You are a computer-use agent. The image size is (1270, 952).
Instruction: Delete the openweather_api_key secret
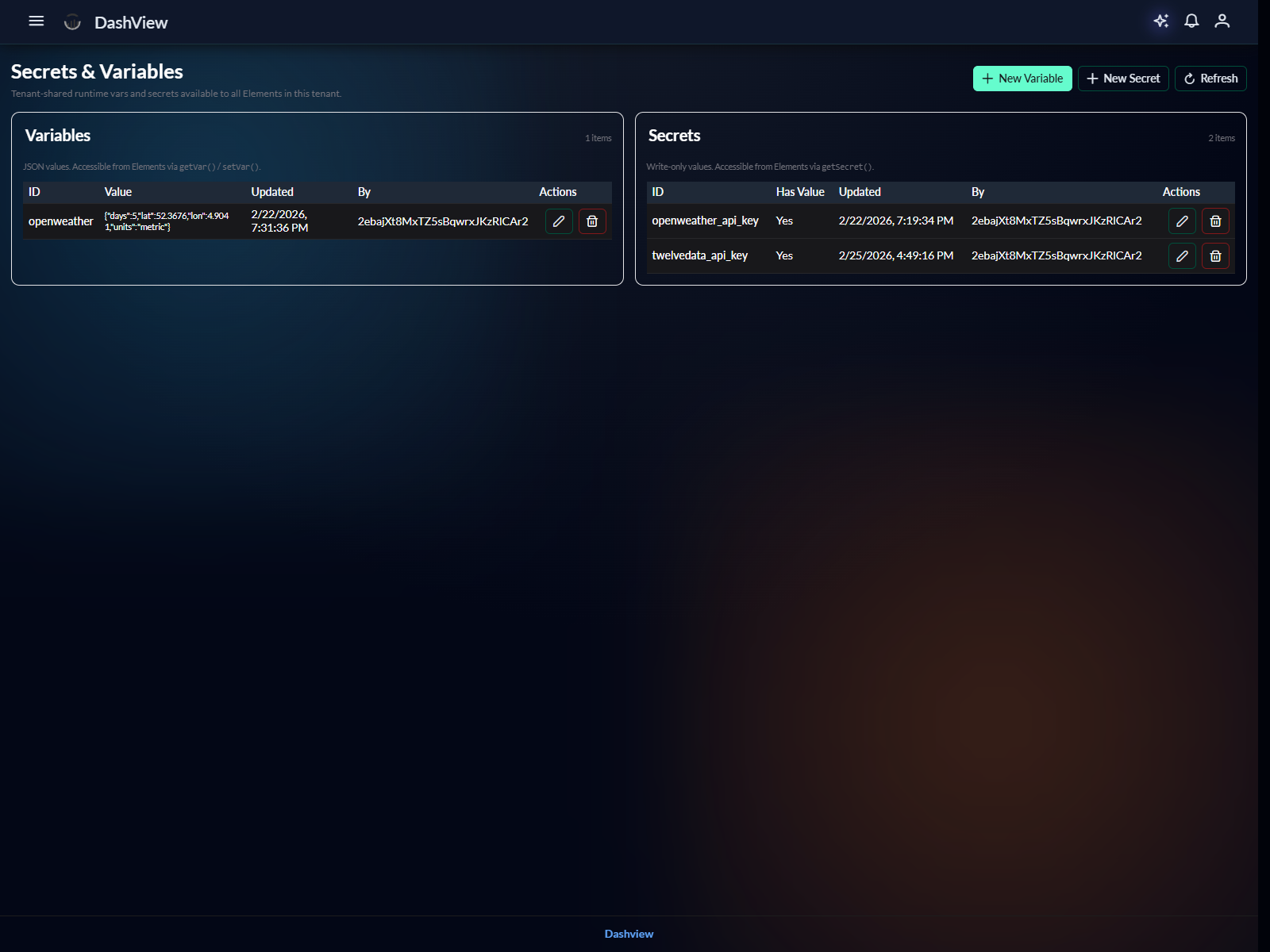(1215, 221)
